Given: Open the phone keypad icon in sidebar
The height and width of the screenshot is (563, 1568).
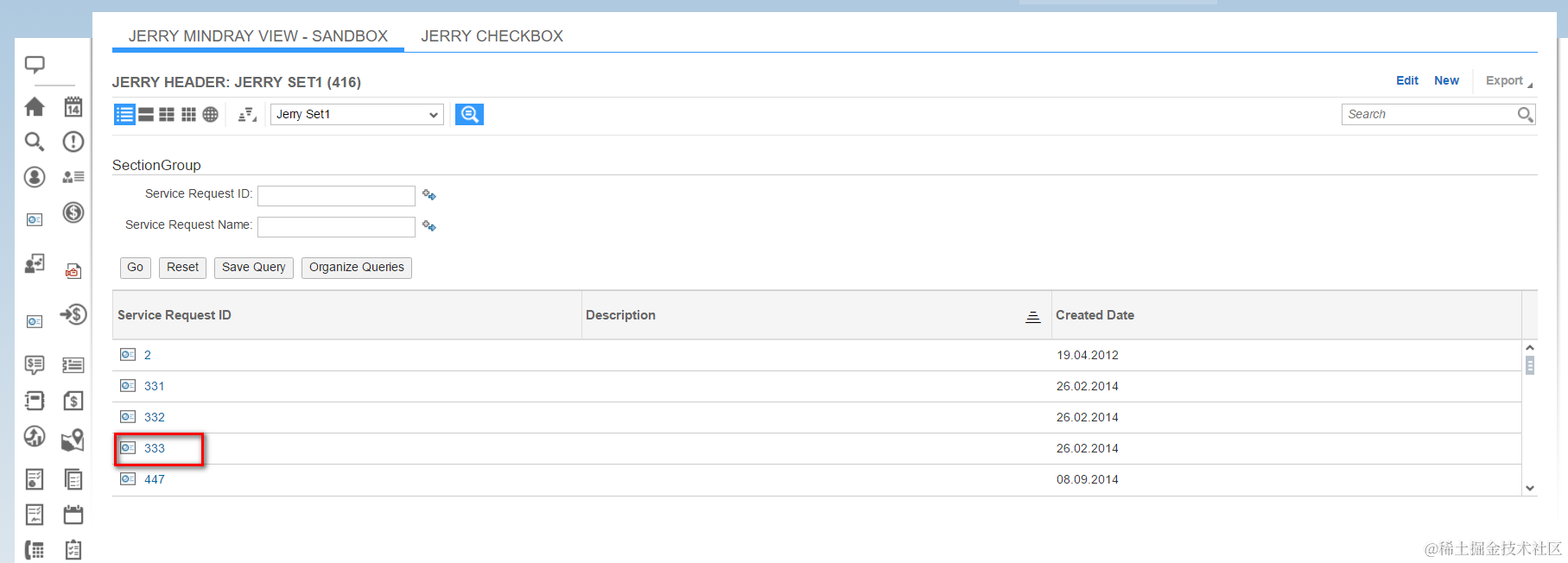Looking at the screenshot, I should coord(35,550).
